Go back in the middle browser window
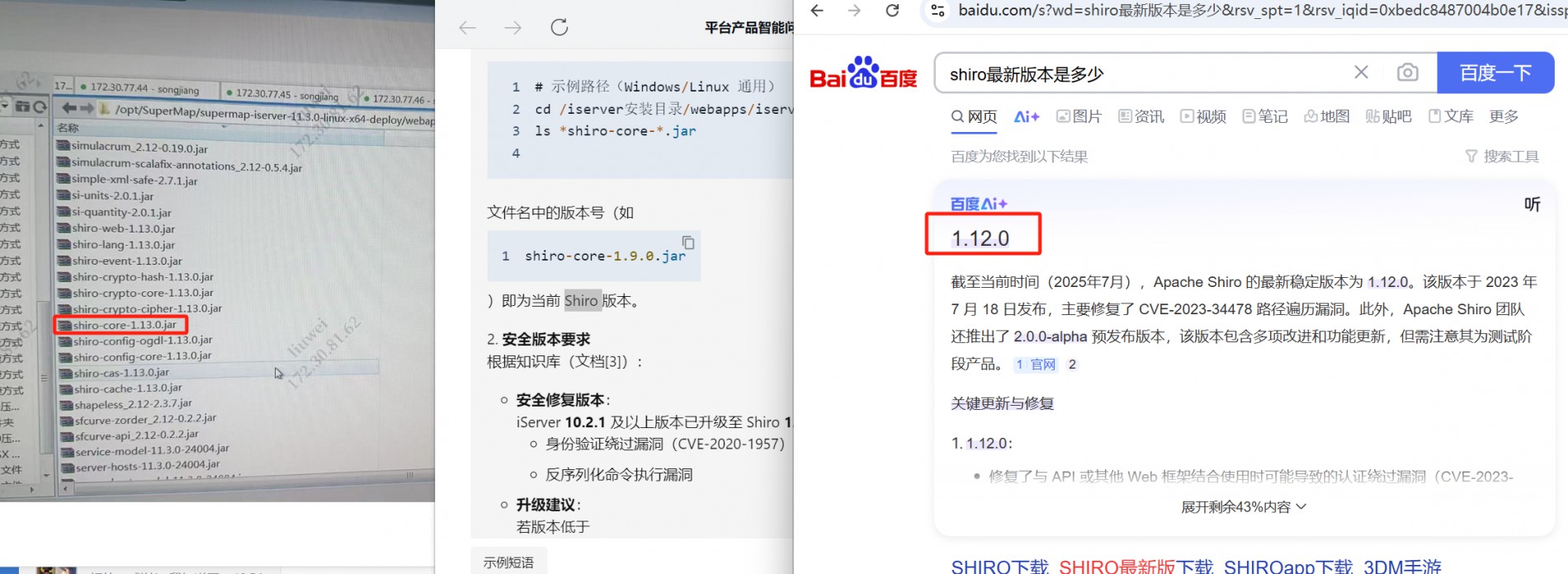 click(x=468, y=28)
